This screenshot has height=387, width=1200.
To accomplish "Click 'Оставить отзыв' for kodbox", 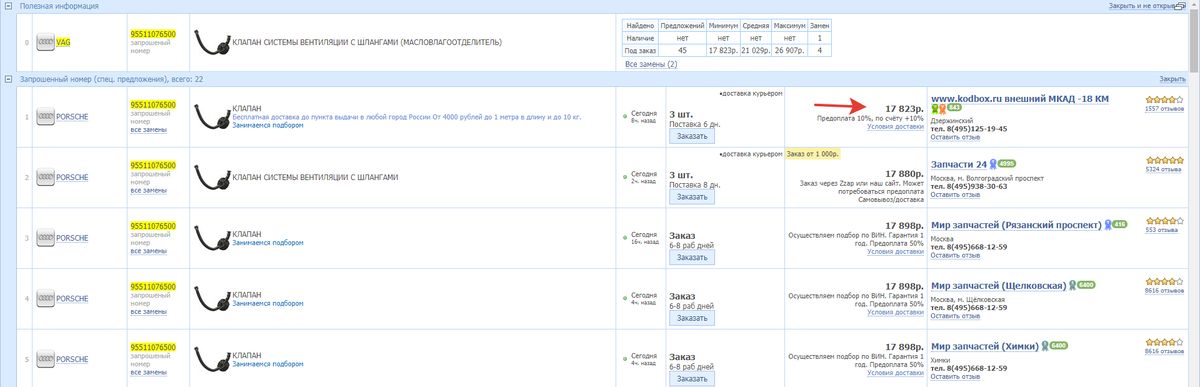I will point(956,137).
